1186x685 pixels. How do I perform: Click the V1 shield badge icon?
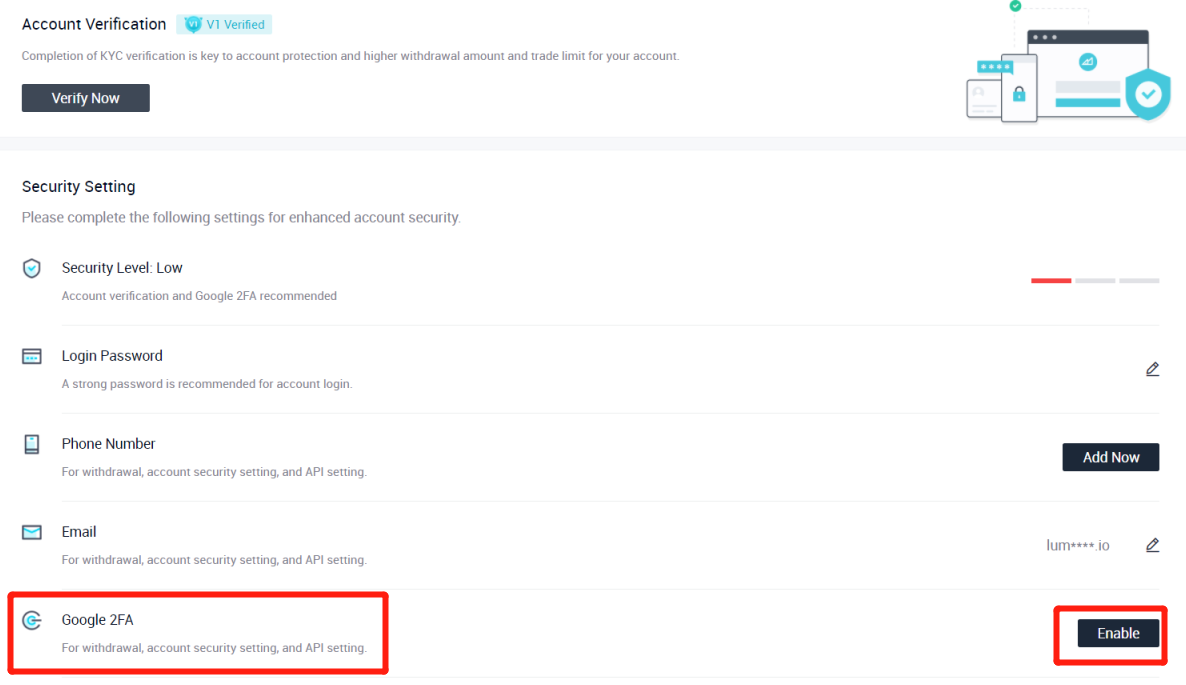point(193,24)
